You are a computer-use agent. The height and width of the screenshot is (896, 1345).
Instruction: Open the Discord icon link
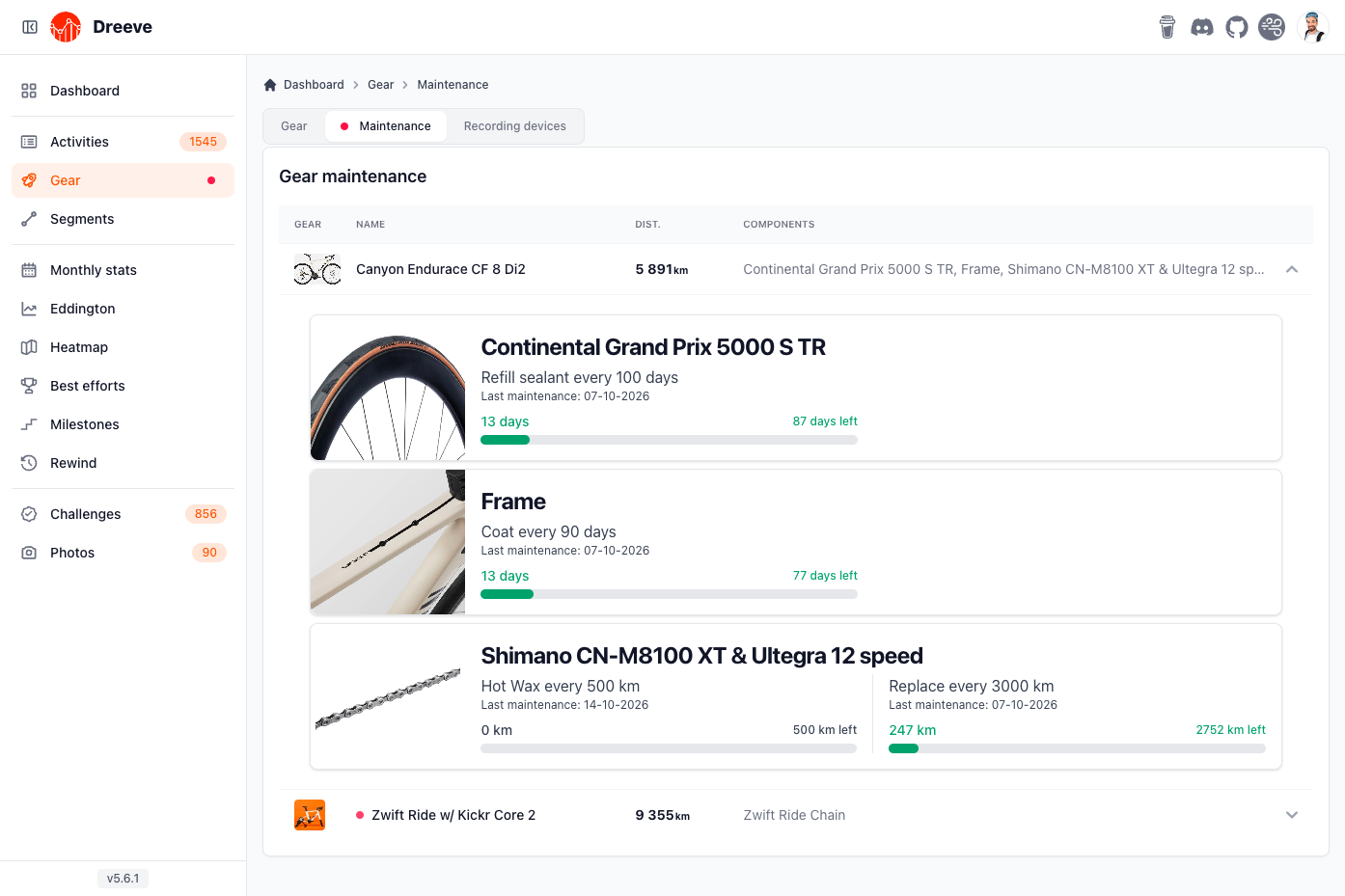pos(1202,27)
